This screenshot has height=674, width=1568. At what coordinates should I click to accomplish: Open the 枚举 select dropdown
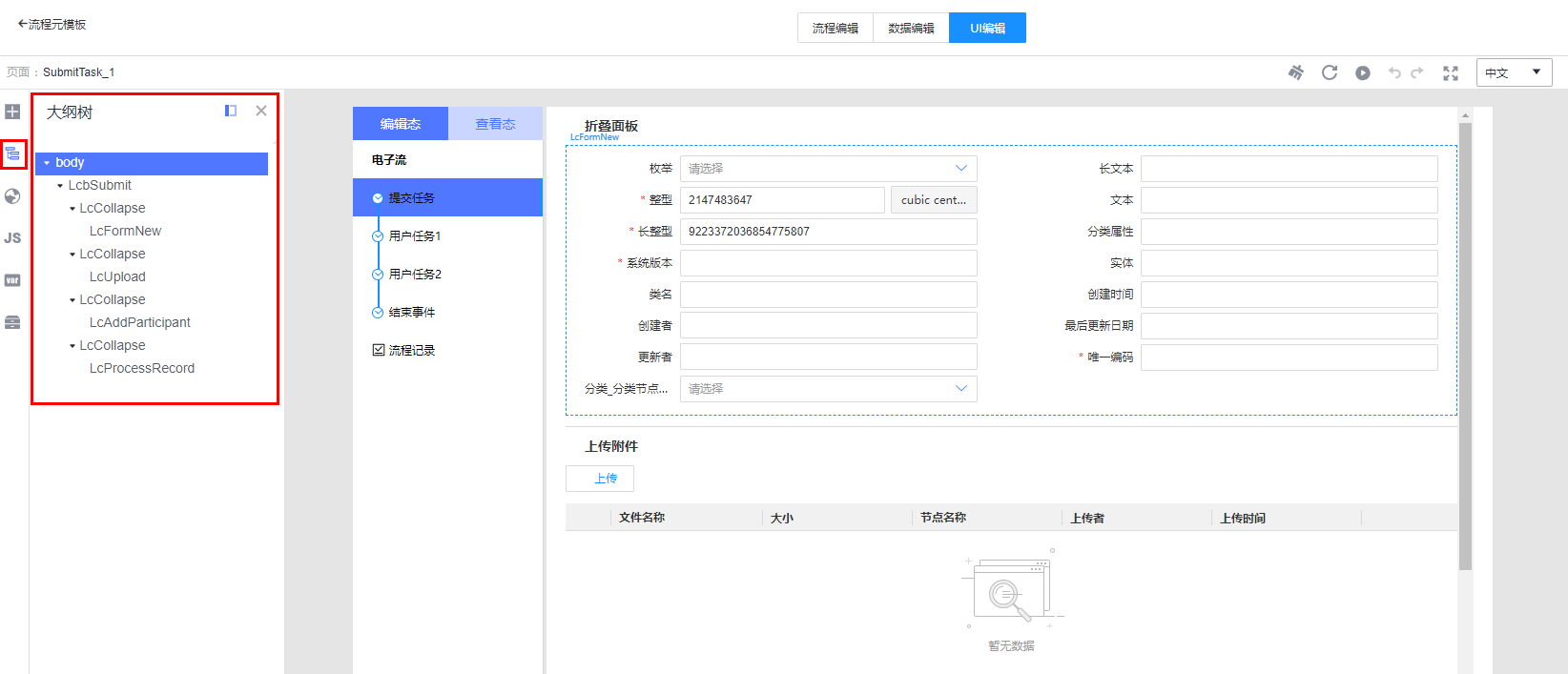pyautogui.click(x=828, y=169)
